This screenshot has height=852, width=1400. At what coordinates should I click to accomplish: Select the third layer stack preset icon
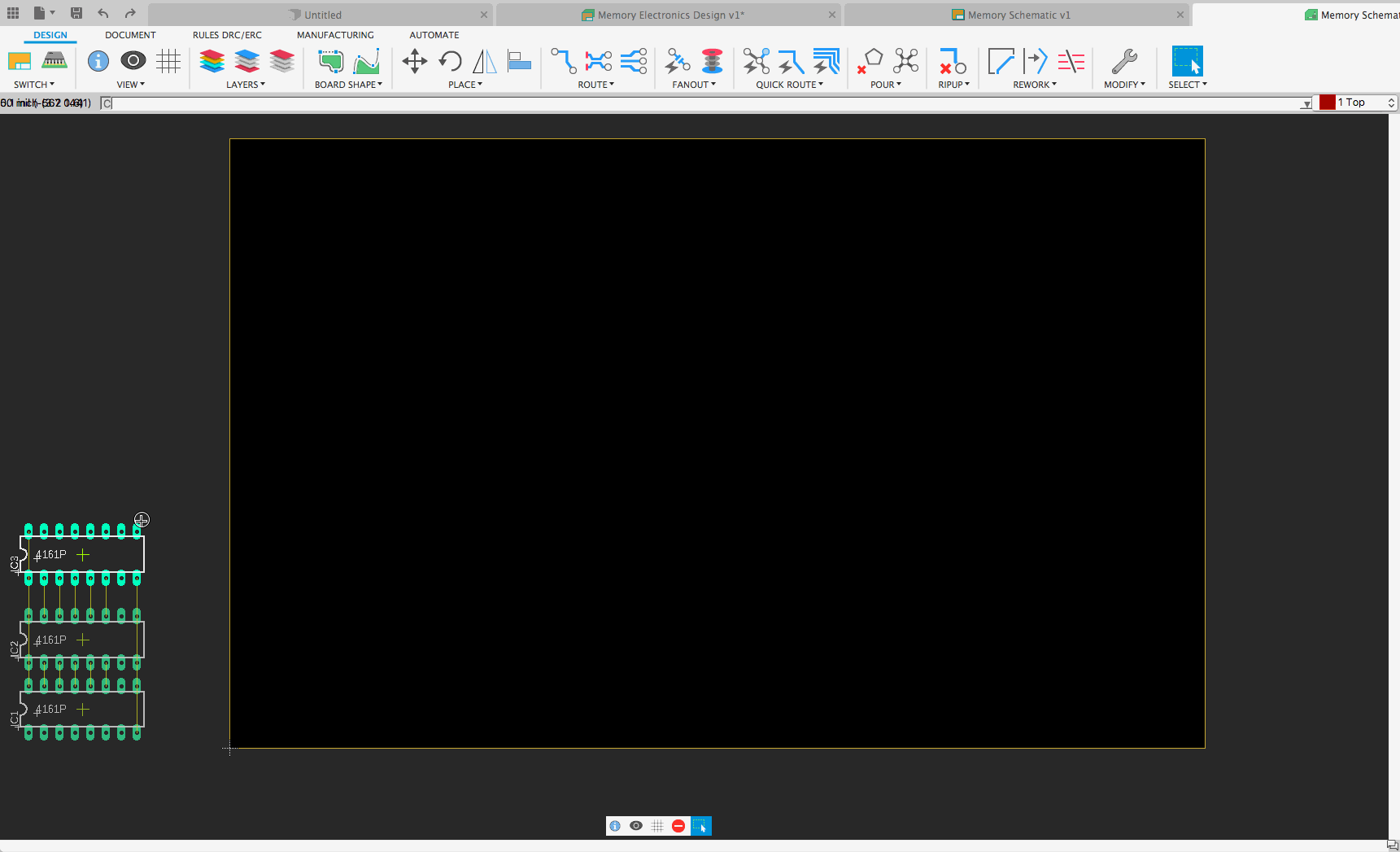[282, 61]
